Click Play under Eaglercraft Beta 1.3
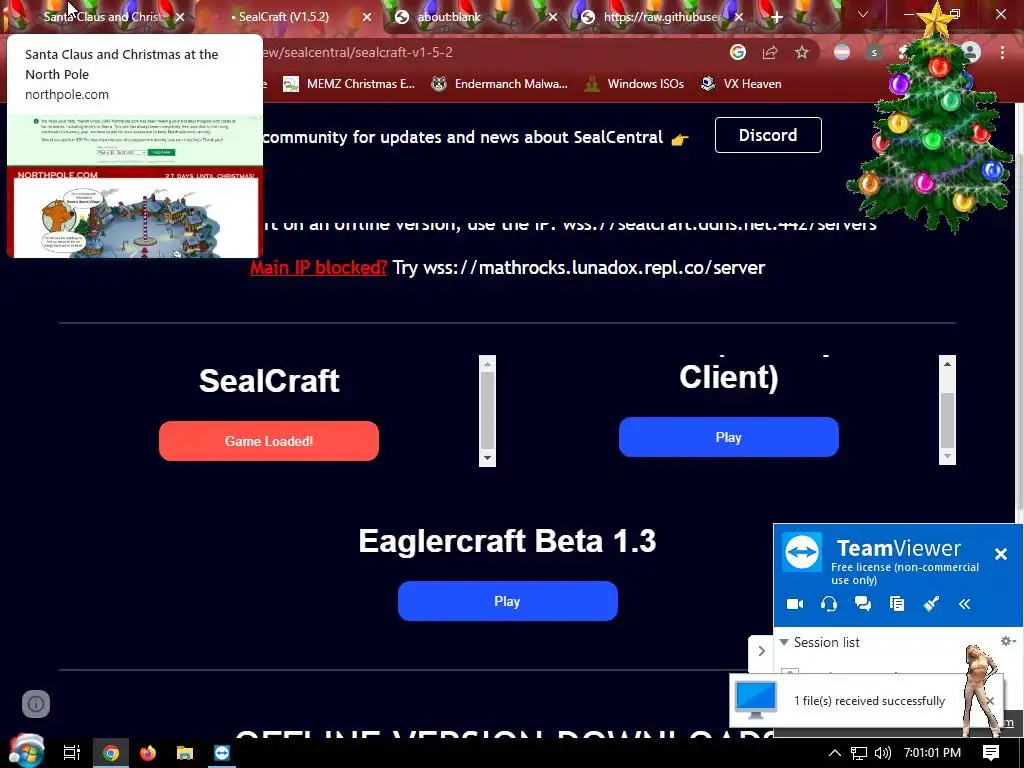This screenshot has width=1024, height=768. click(x=507, y=601)
